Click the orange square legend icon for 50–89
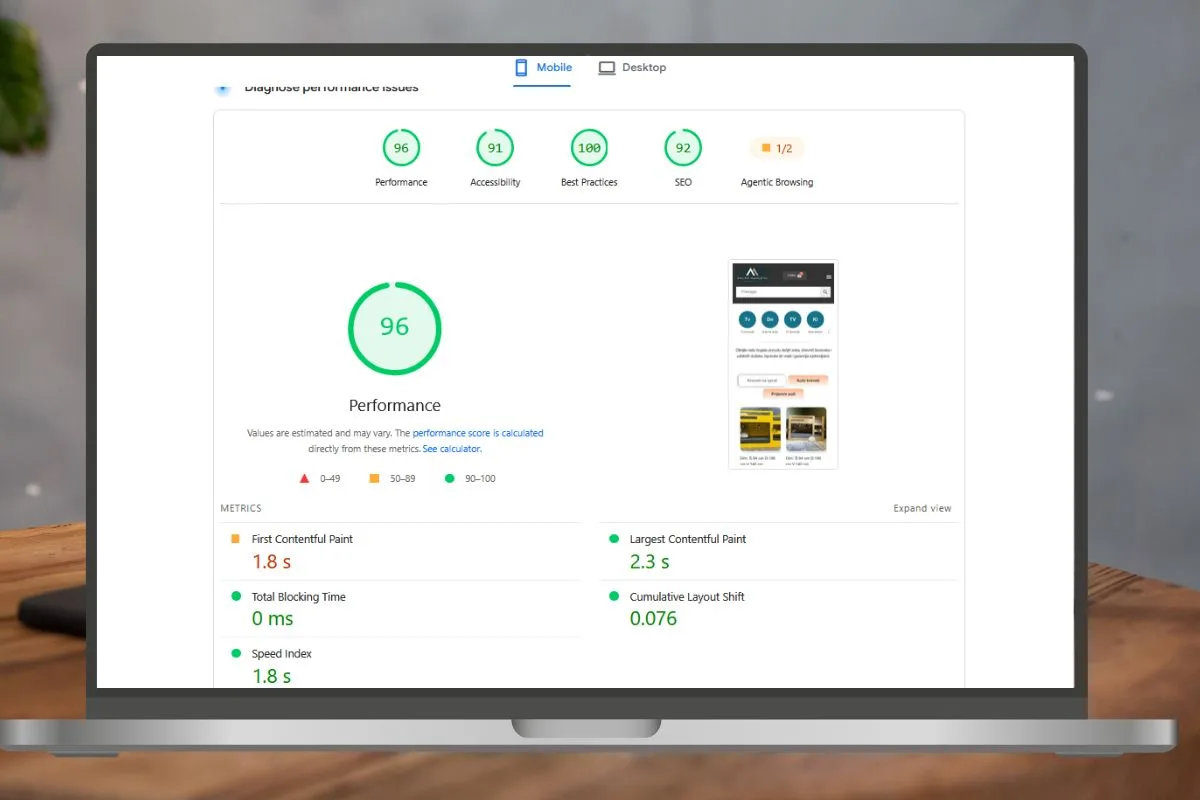The image size is (1200, 800). click(374, 478)
